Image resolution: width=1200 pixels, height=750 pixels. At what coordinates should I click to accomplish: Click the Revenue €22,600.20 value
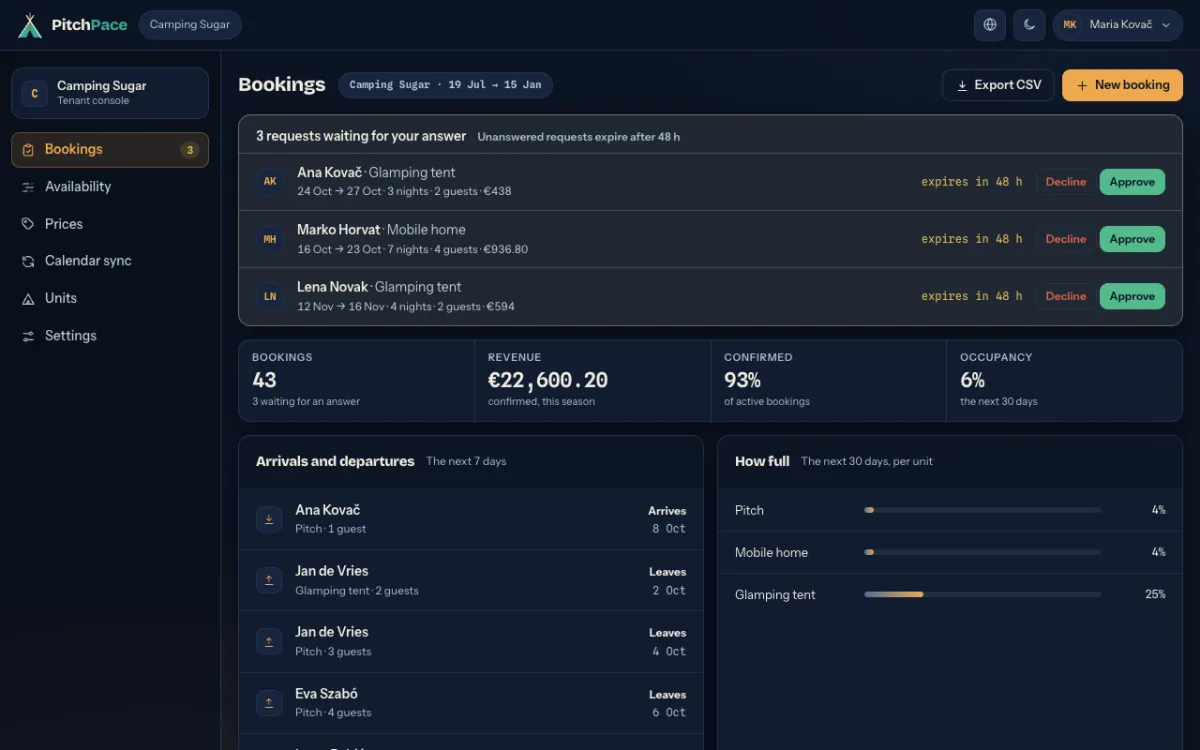[548, 380]
